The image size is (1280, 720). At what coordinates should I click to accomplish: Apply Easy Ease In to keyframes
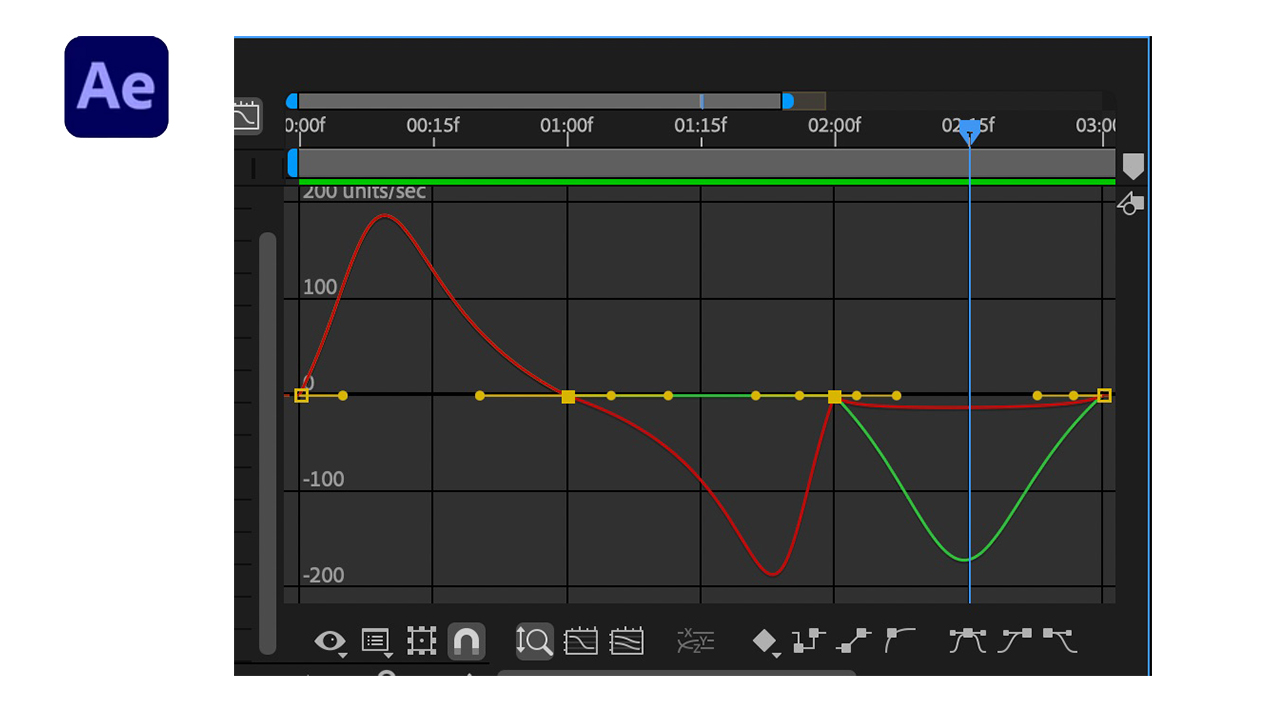pyautogui.click(x=1016, y=639)
